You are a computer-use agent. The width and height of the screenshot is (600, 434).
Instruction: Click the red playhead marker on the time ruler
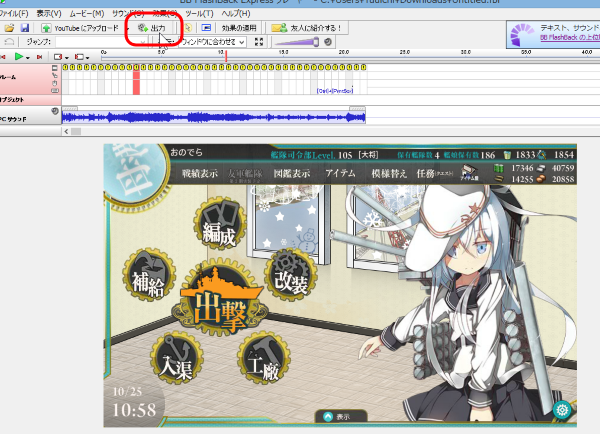point(226,56)
